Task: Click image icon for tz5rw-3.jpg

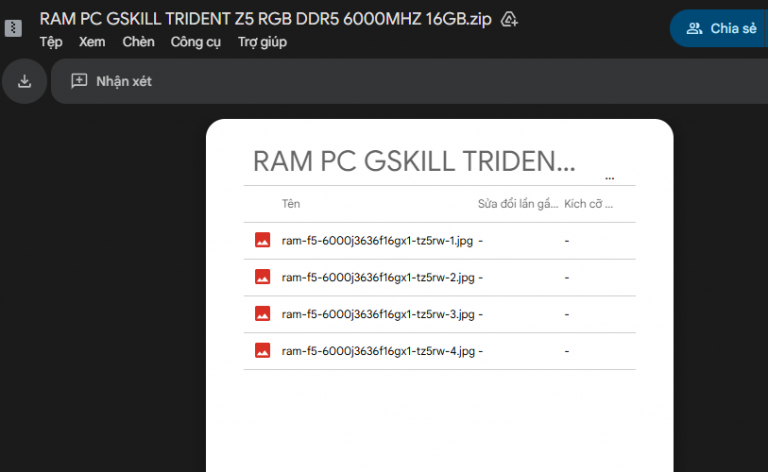Action: 263,313
